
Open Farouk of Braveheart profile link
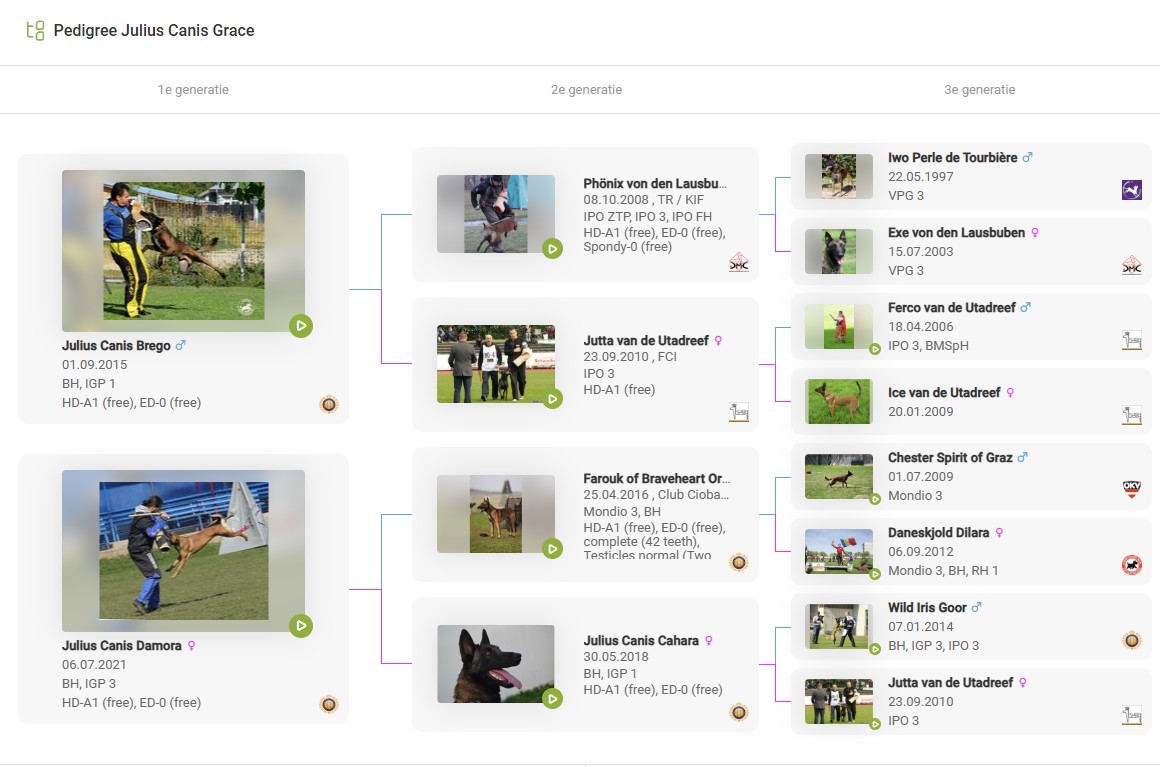click(656, 479)
